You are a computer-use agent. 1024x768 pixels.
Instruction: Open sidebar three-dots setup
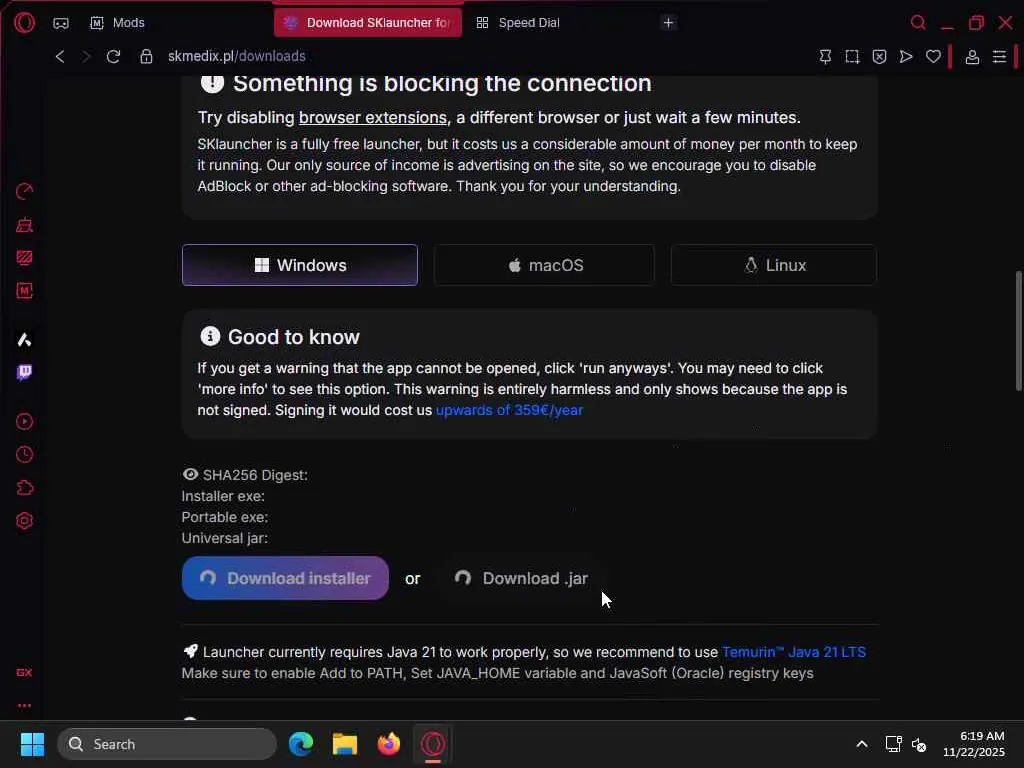point(24,706)
